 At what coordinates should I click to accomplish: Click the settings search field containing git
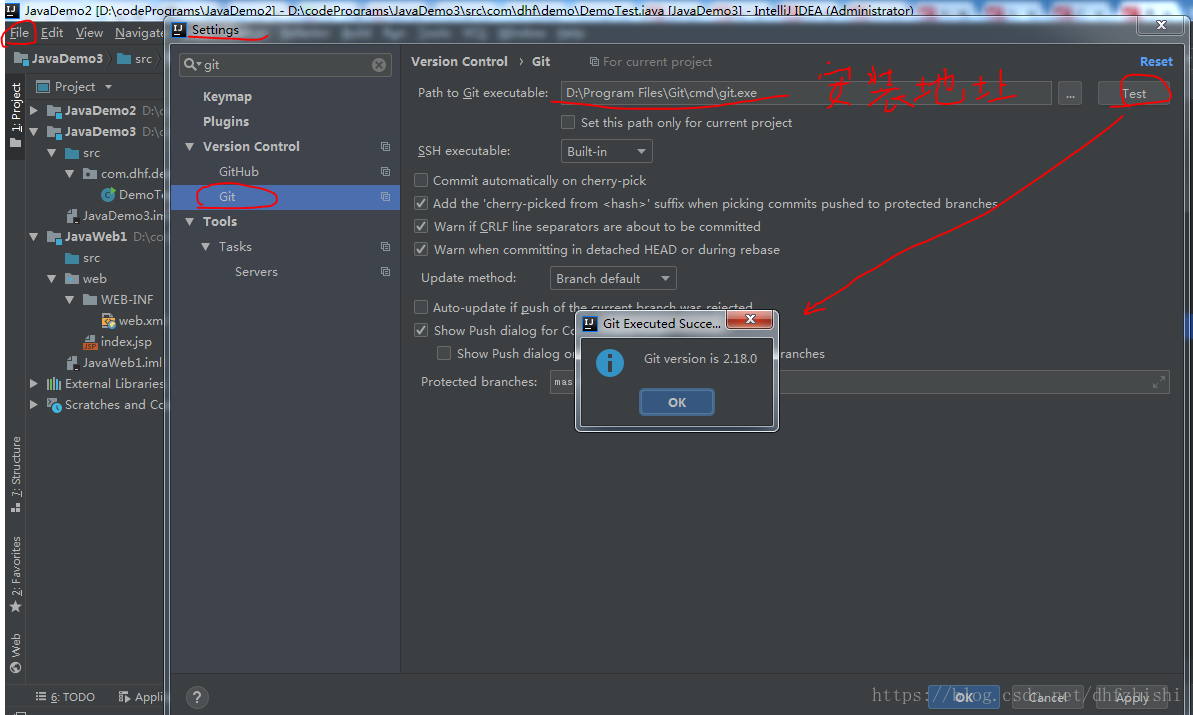click(285, 65)
